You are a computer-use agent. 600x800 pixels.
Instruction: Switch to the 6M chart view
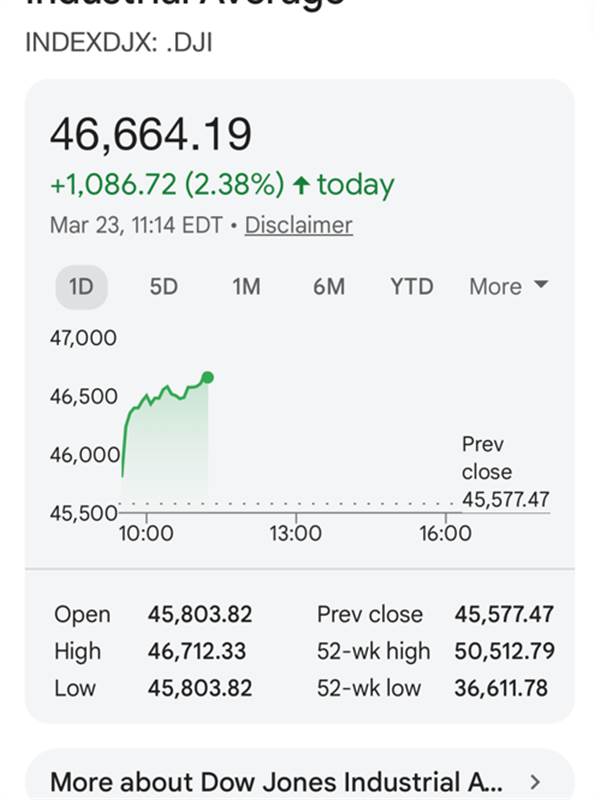point(329,287)
